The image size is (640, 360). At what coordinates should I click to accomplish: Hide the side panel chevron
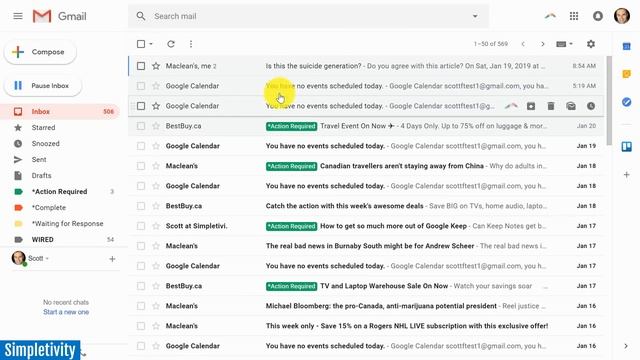[x=626, y=346]
